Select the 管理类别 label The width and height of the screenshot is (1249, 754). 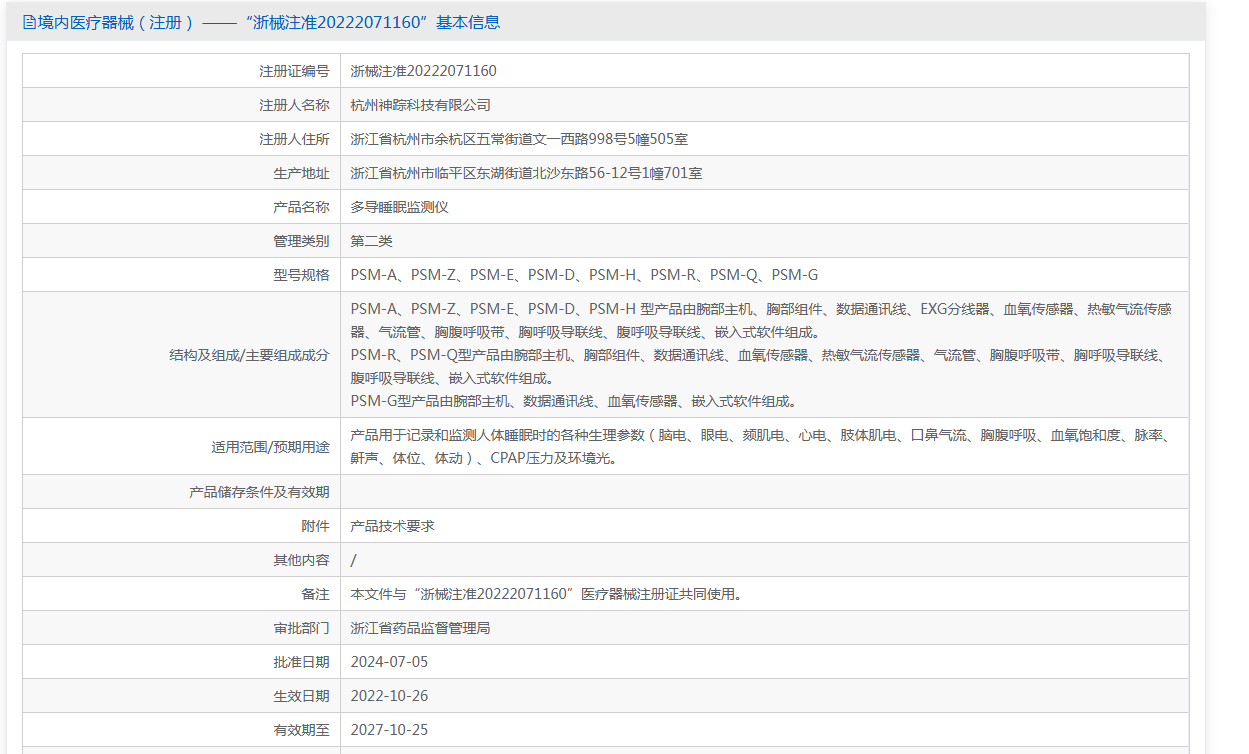pos(301,241)
